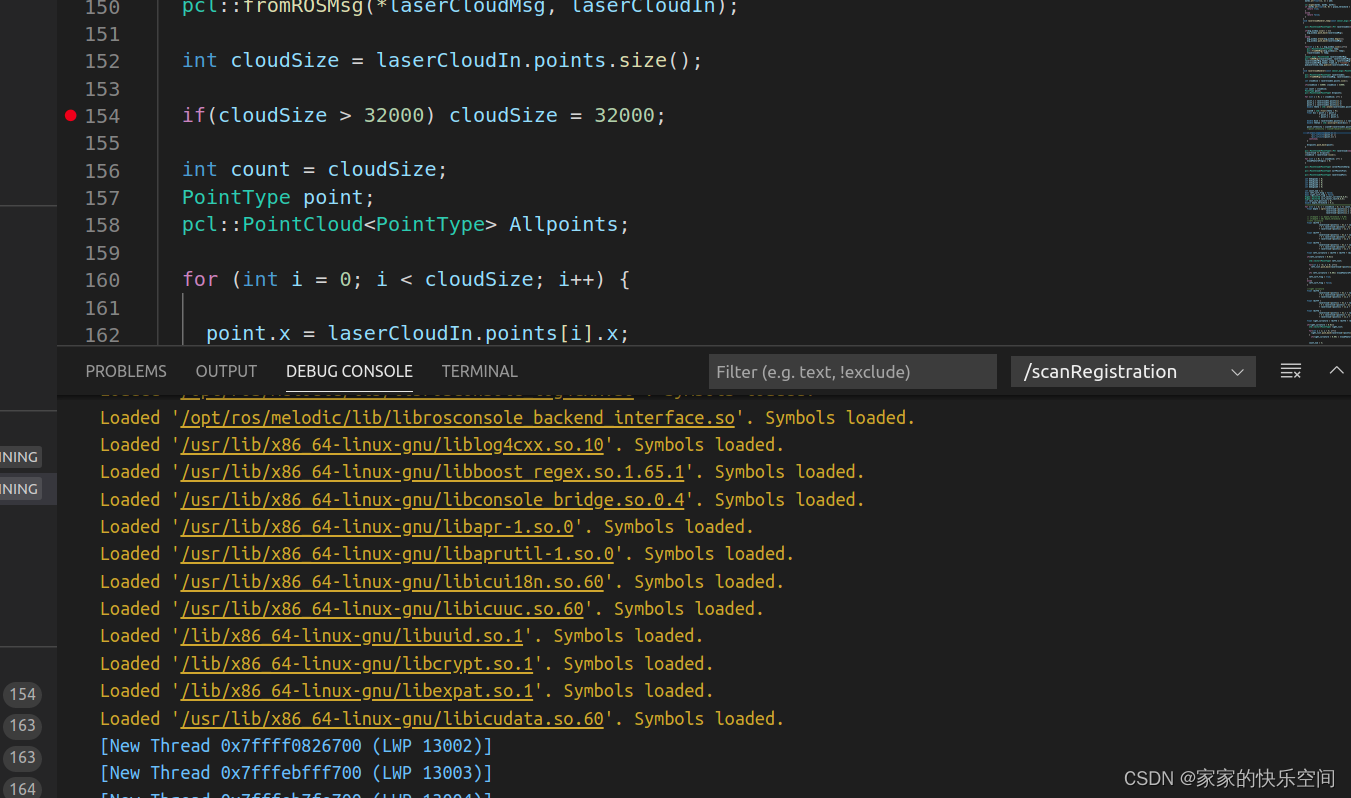
Task: Select the DEBUG CONSOLE tab
Action: point(349,371)
